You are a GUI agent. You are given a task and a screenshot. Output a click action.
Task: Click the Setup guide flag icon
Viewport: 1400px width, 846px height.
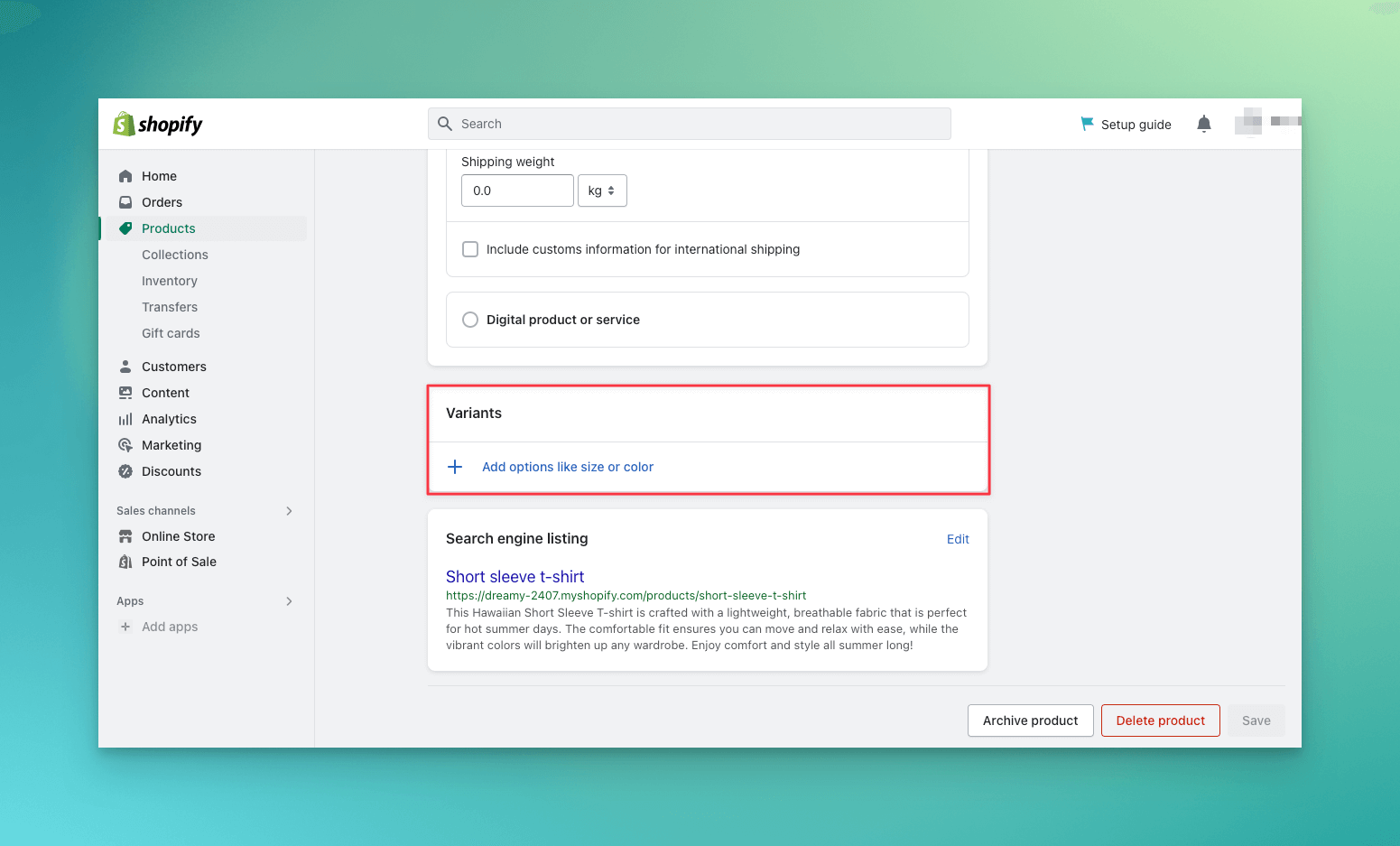coord(1086,124)
